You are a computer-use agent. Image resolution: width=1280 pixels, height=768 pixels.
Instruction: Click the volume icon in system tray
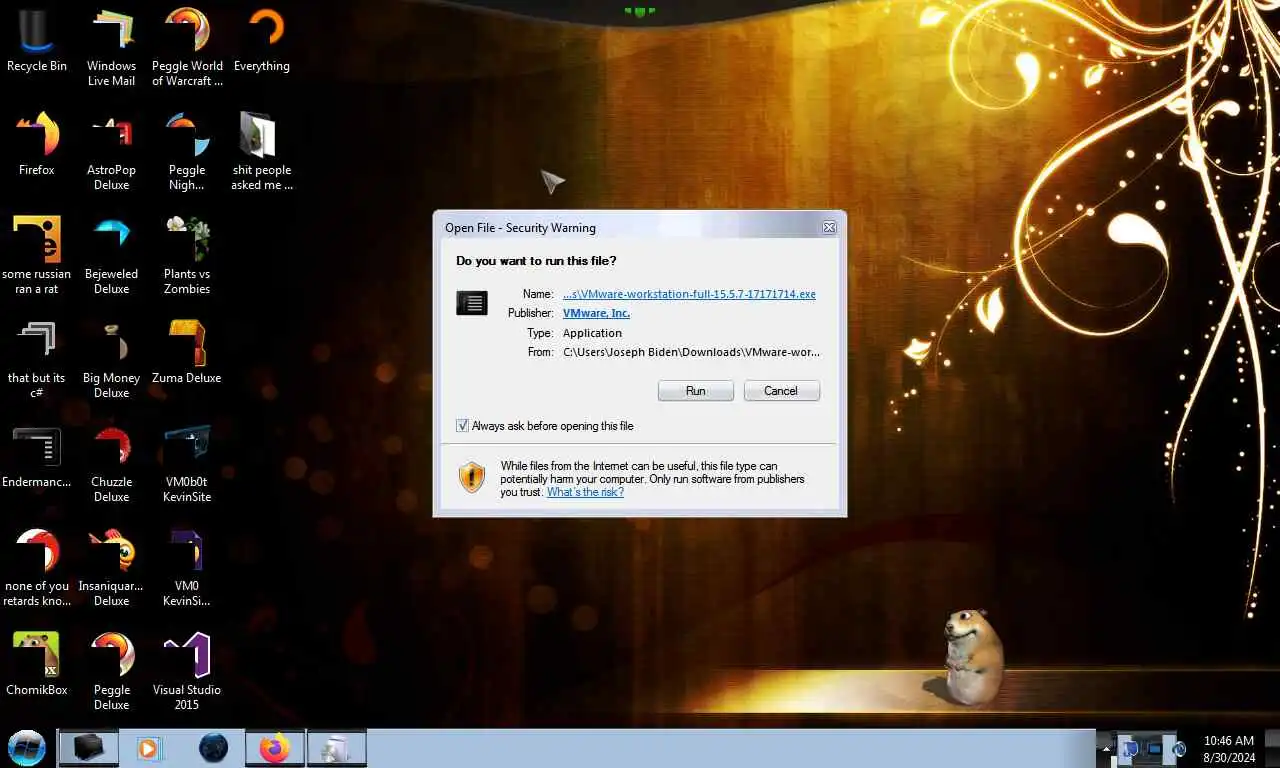coord(1179,748)
